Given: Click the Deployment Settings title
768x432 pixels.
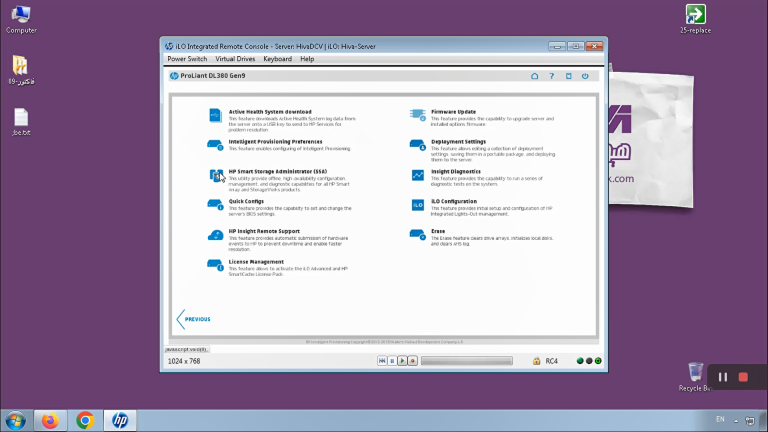Looking at the screenshot, I should click(458, 142).
